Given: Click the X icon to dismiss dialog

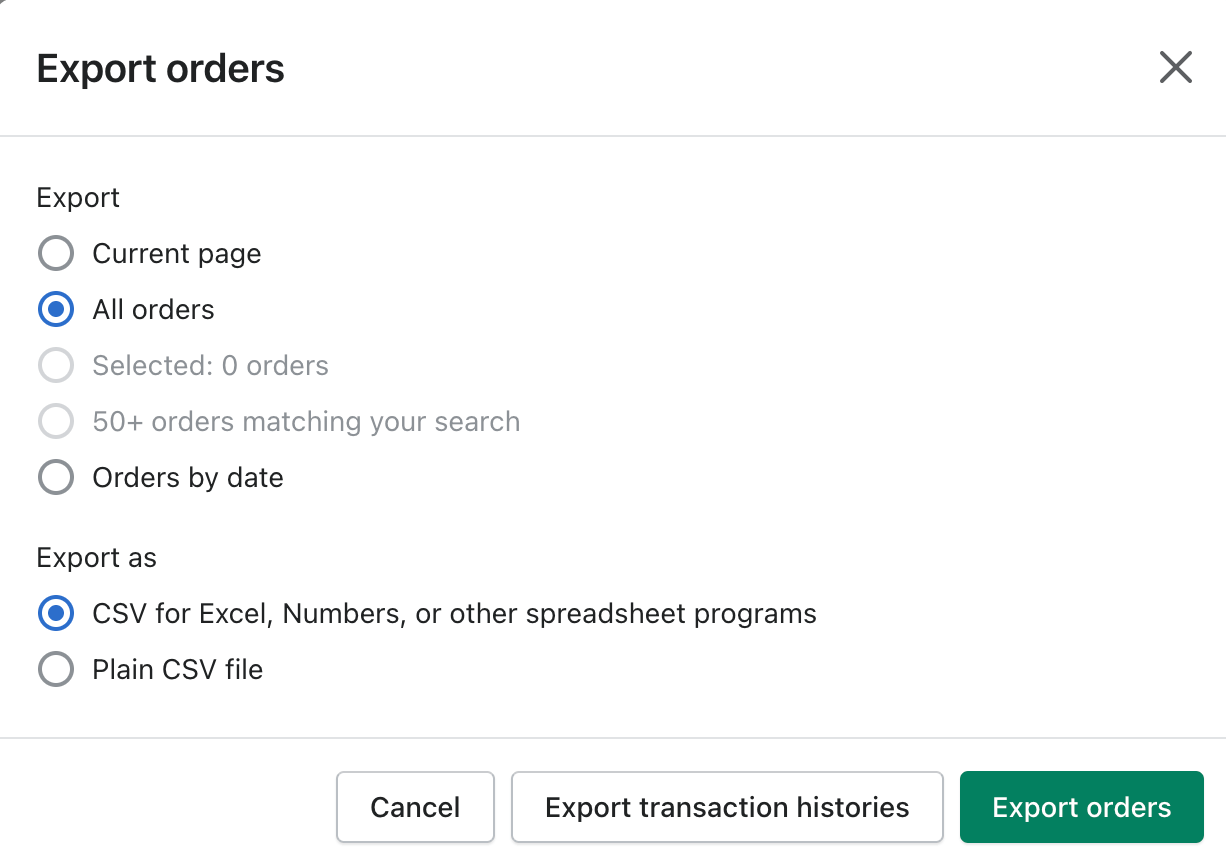Looking at the screenshot, I should [x=1175, y=67].
